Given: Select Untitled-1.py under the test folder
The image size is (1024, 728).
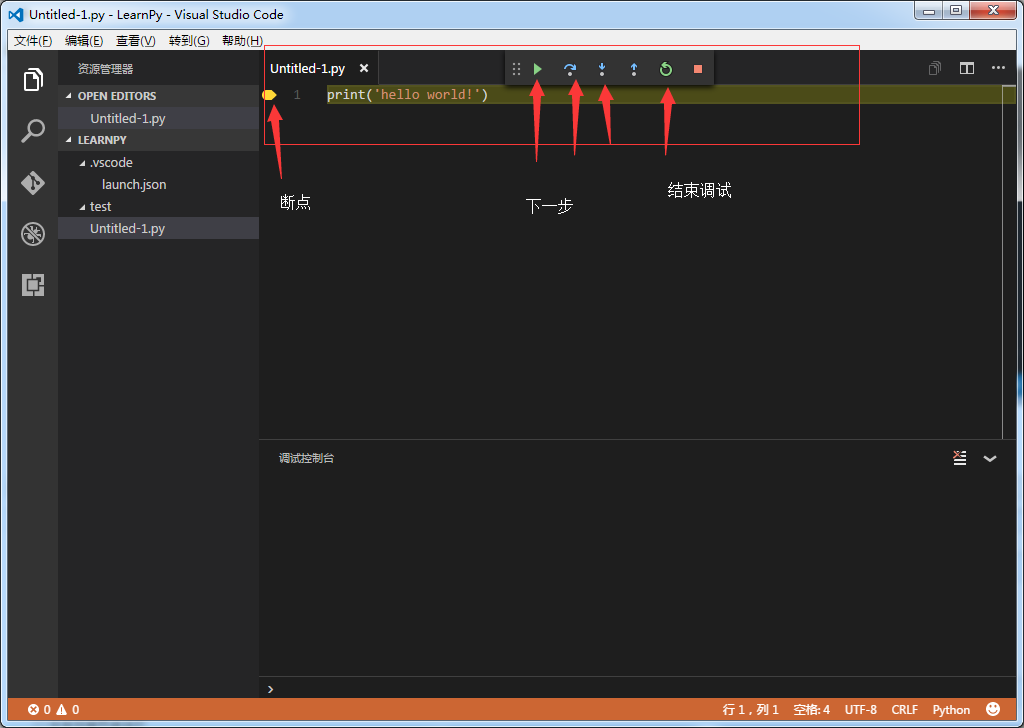Looking at the screenshot, I should 159,229.
